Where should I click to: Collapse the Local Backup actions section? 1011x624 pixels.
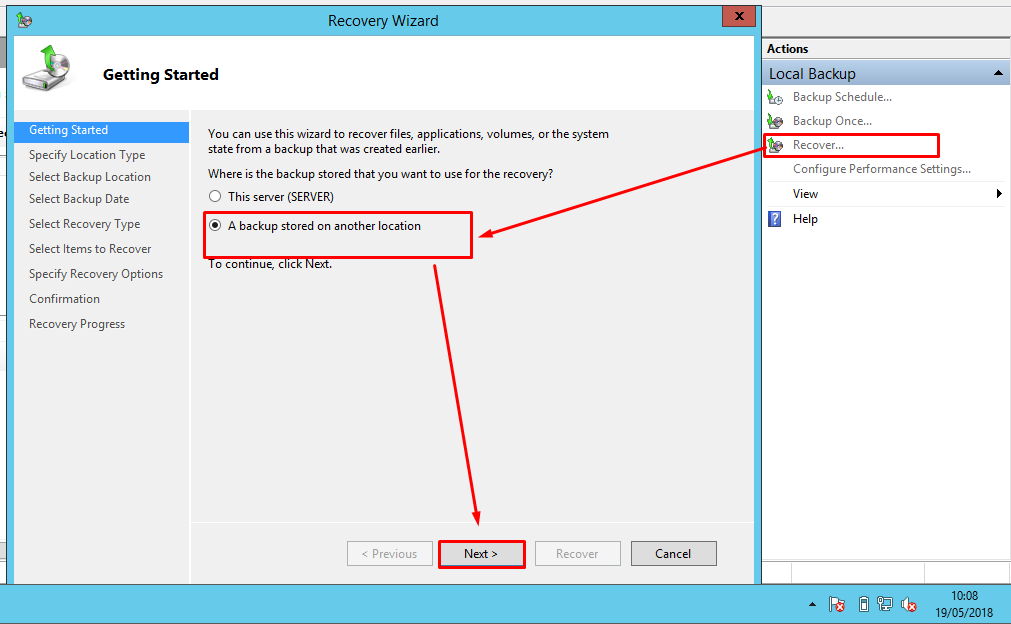998,73
